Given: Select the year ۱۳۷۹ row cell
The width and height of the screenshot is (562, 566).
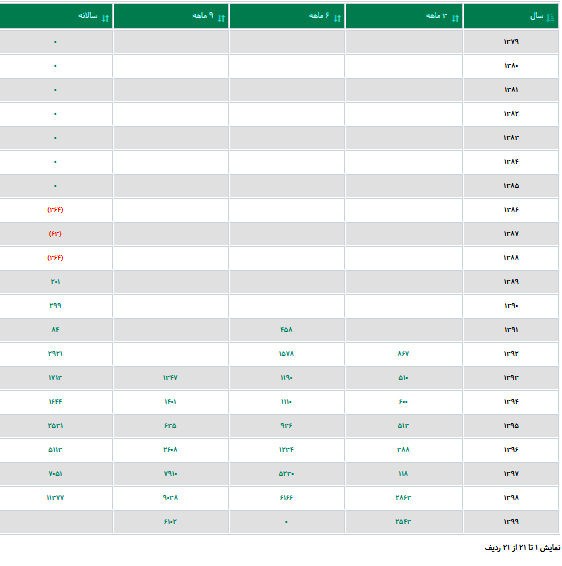Looking at the screenshot, I should pyautogui.click(x=511, y=42).
